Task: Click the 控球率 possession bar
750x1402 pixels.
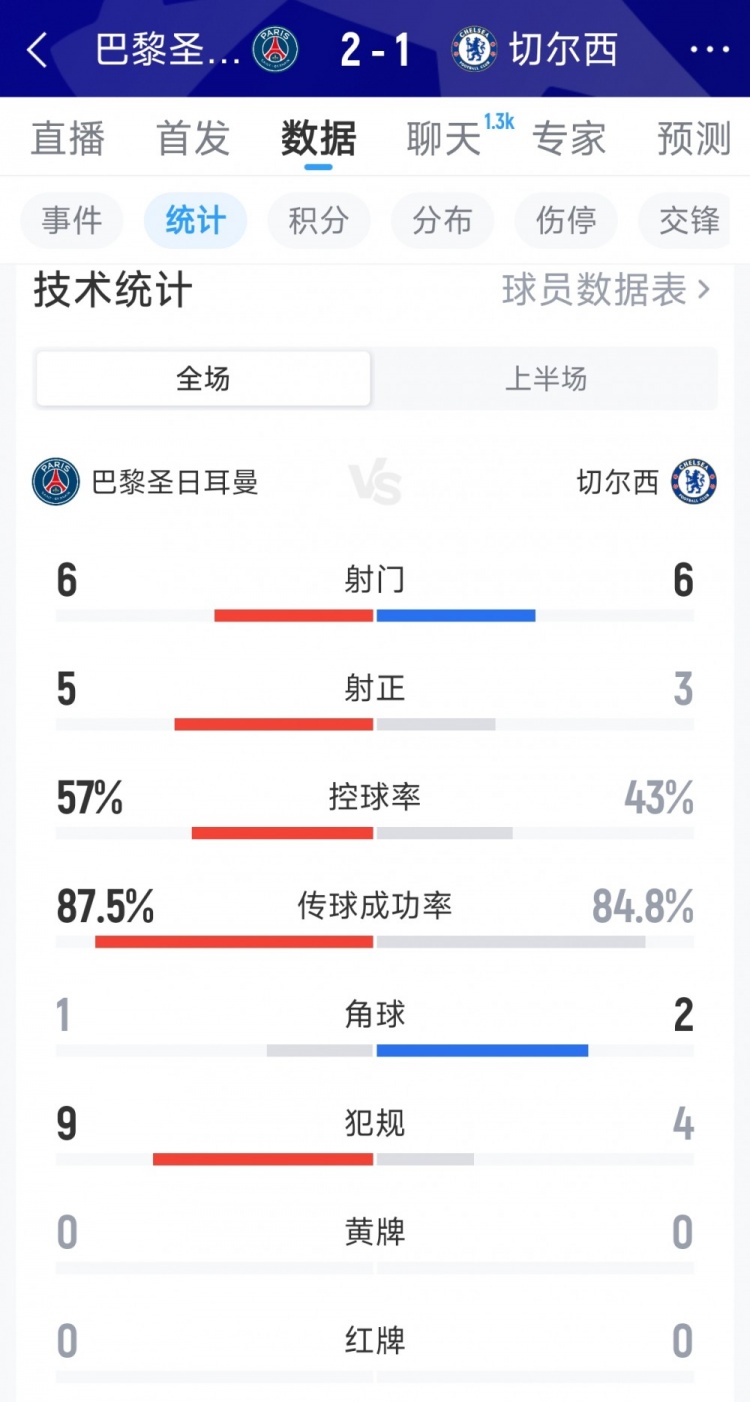Action: point(375,830)
